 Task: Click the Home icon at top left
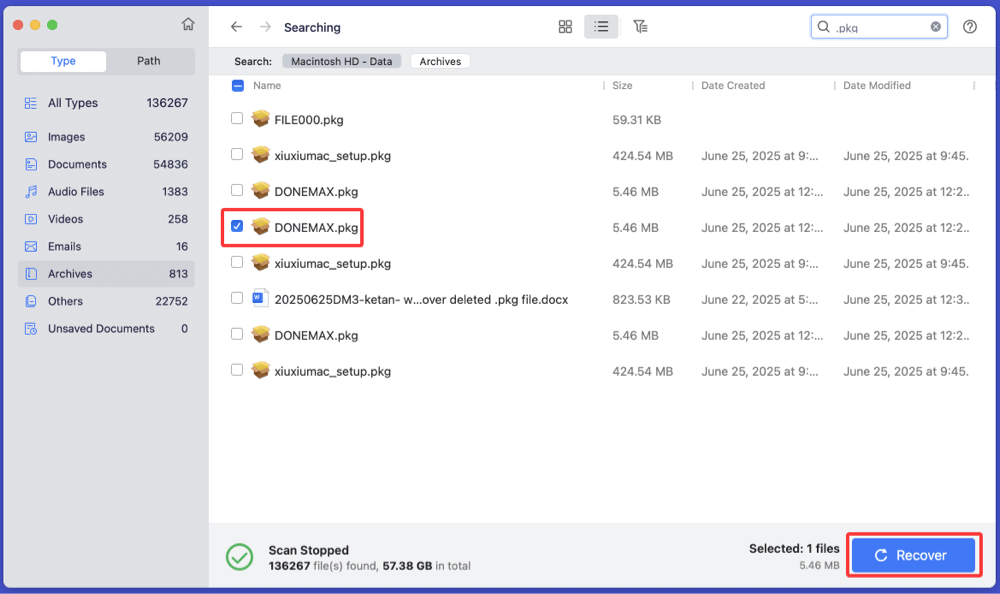tap(188, 23)
